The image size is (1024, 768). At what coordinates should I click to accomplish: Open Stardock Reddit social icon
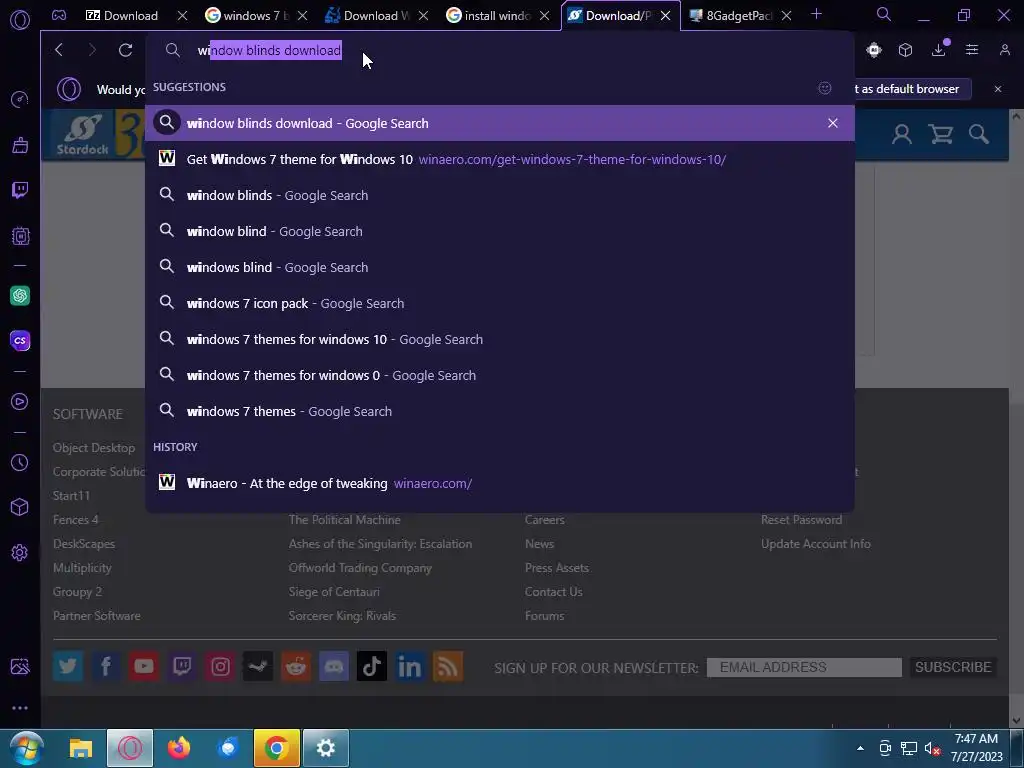click(x=296, y=667)
